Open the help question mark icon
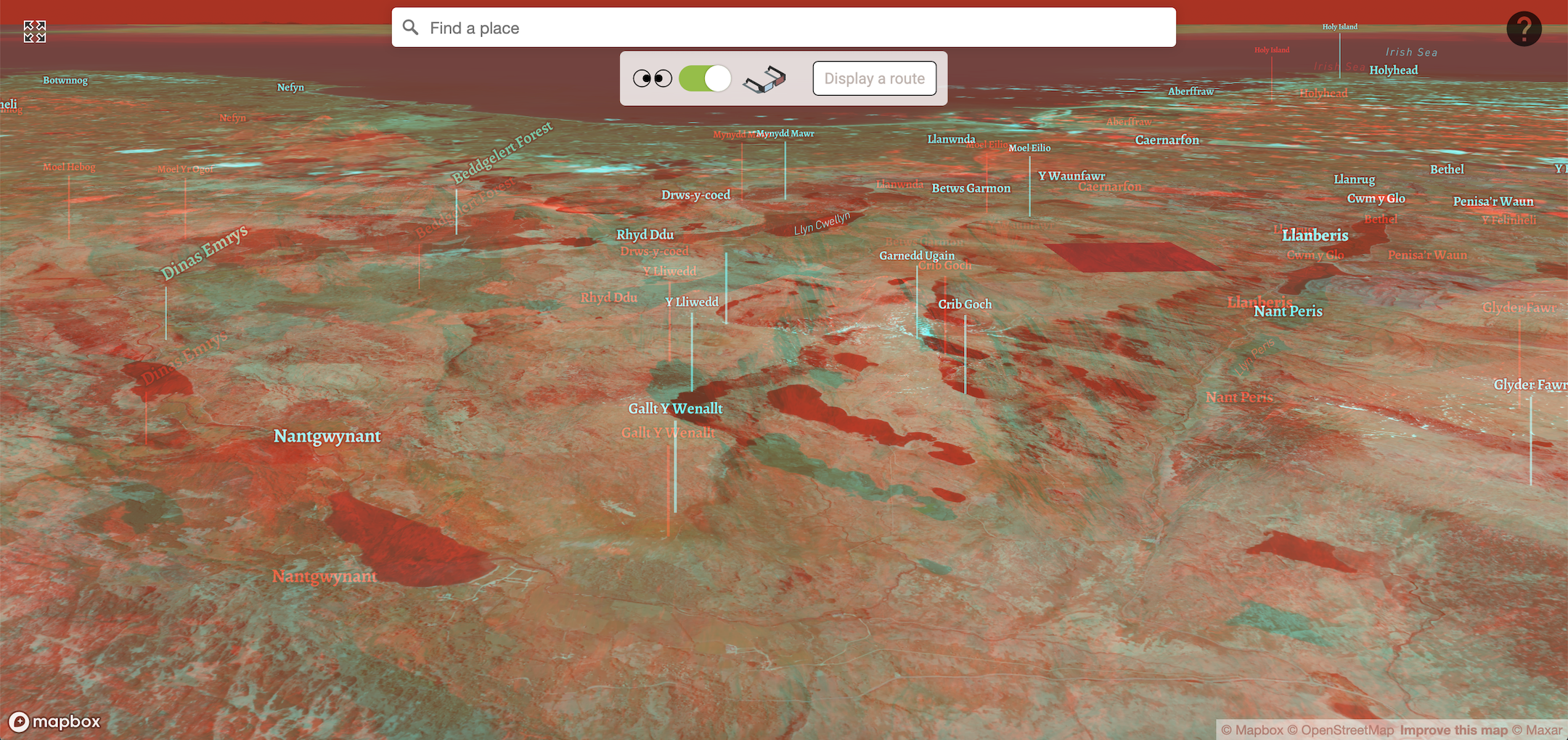This screenshot has height=740, width=1568. click(x=1524, y=29)
